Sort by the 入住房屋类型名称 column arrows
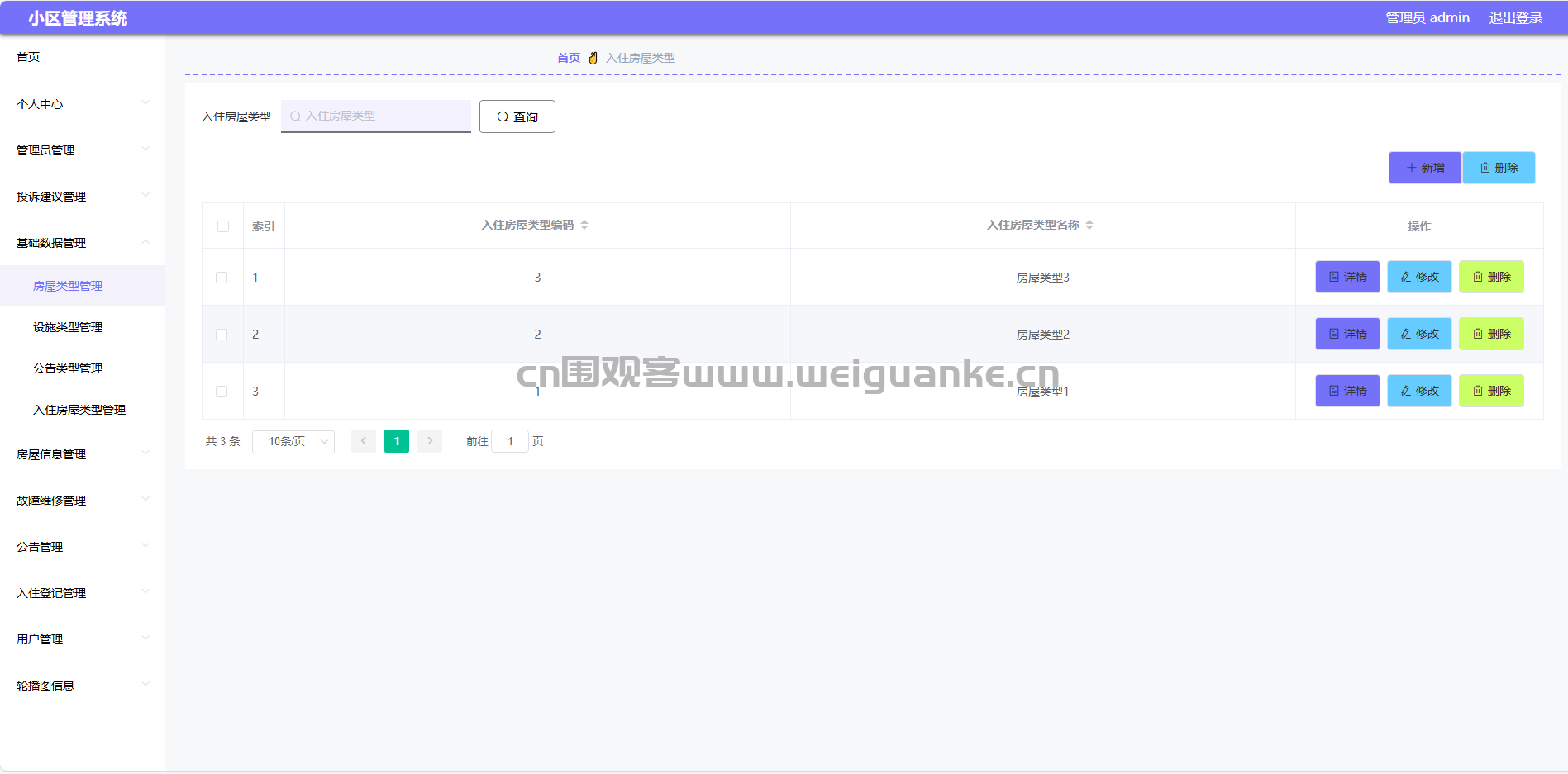This screenshot has height=774, width=1568. pos(1089,225)
